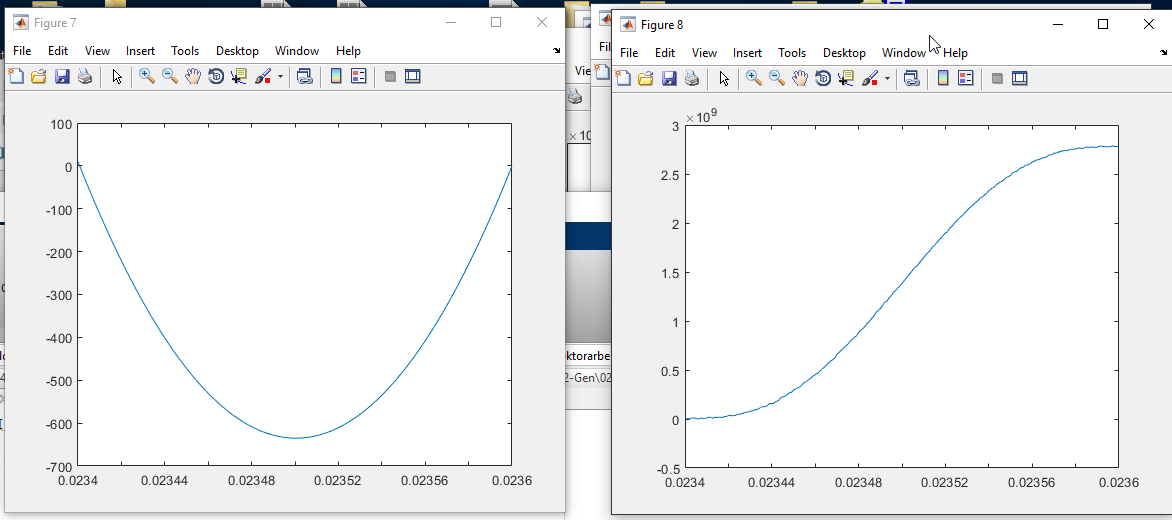This screenshot has height=520, width=1172.
Task: Click the parabola minimum in Figure 7 plot
Action: (296, 438)
